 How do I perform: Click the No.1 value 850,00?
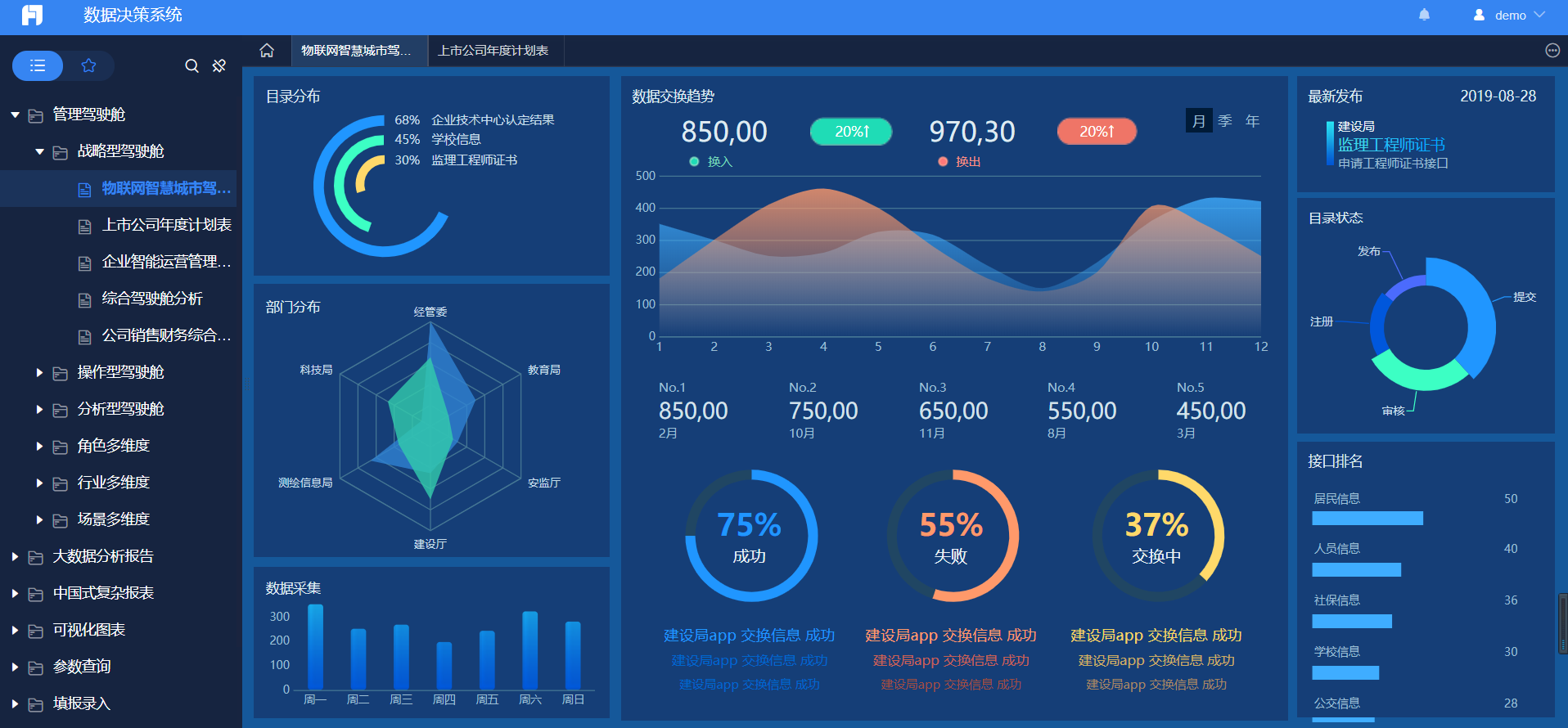693,411
